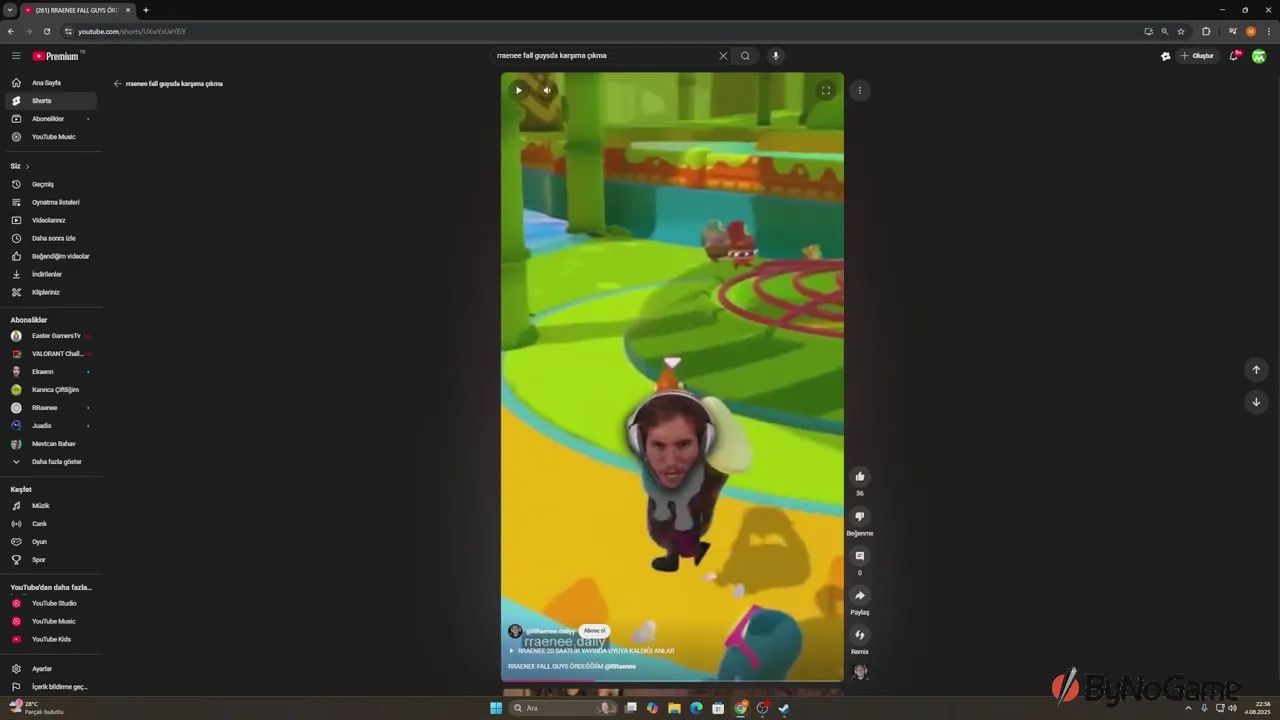Go to next Short with down arrow
This screenshot has height=720, width=1280.
[1256, 402]
